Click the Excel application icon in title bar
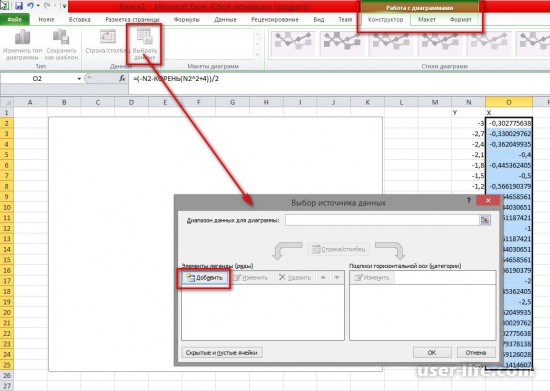Viewport: 550px width, 391px height. tap(5, 6)
